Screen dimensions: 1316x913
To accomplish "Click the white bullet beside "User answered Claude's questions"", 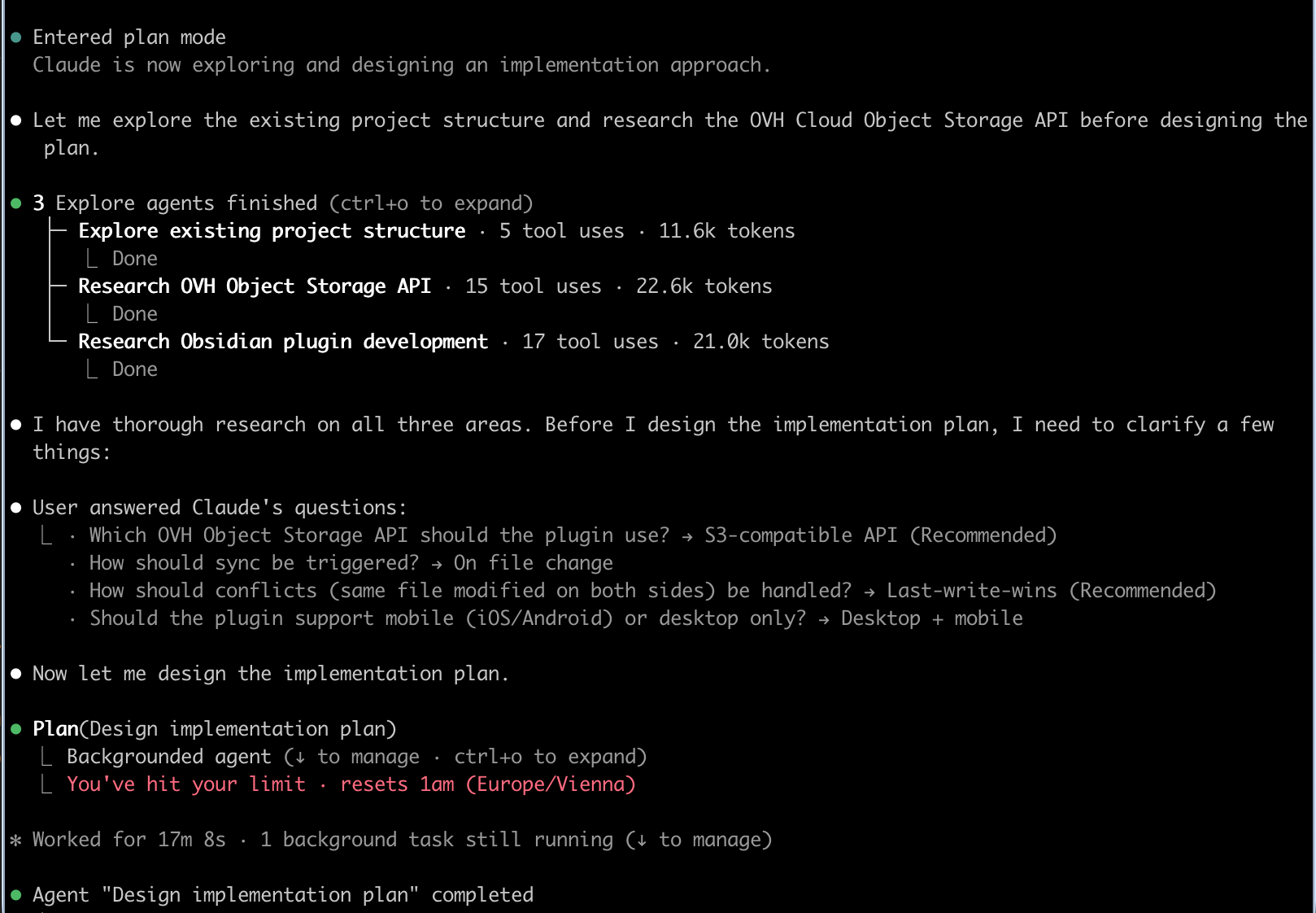I will point(15,508).
